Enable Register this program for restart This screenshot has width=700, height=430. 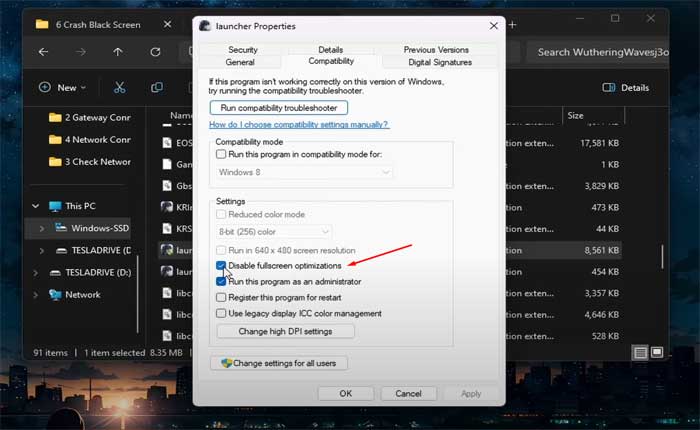[221, 297]
